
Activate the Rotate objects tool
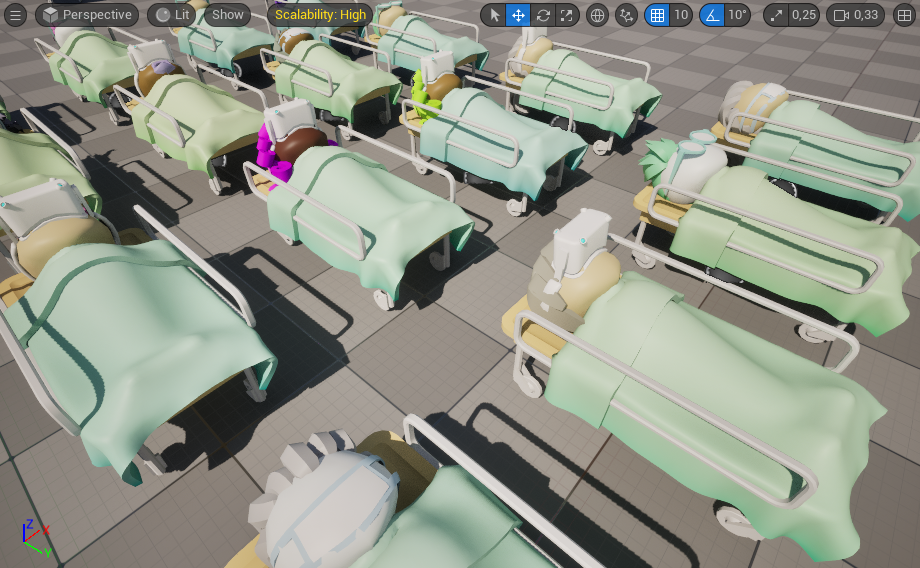pyautogui.click(x=543, y=15)
